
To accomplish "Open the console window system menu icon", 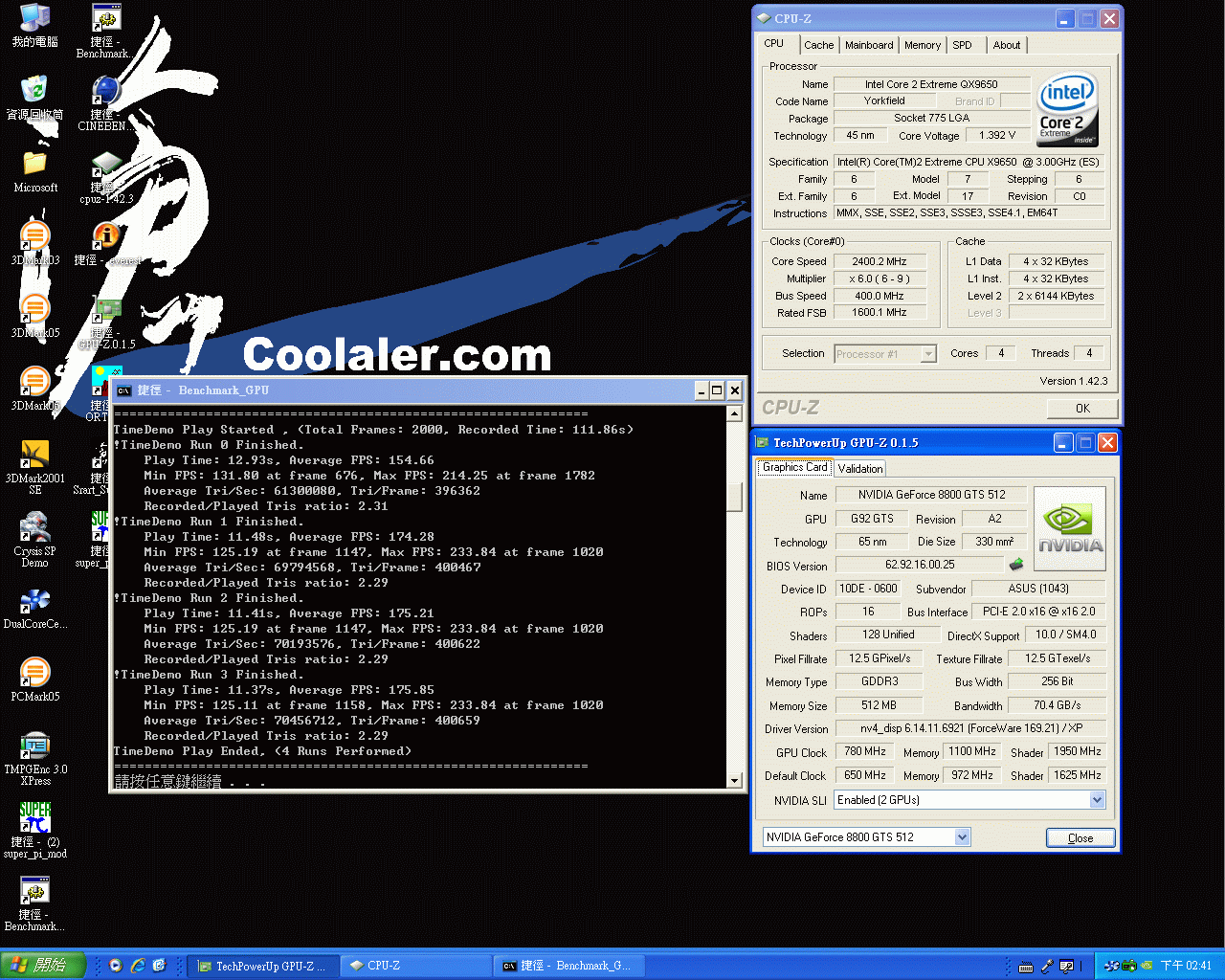I will (x=123, y=390).
